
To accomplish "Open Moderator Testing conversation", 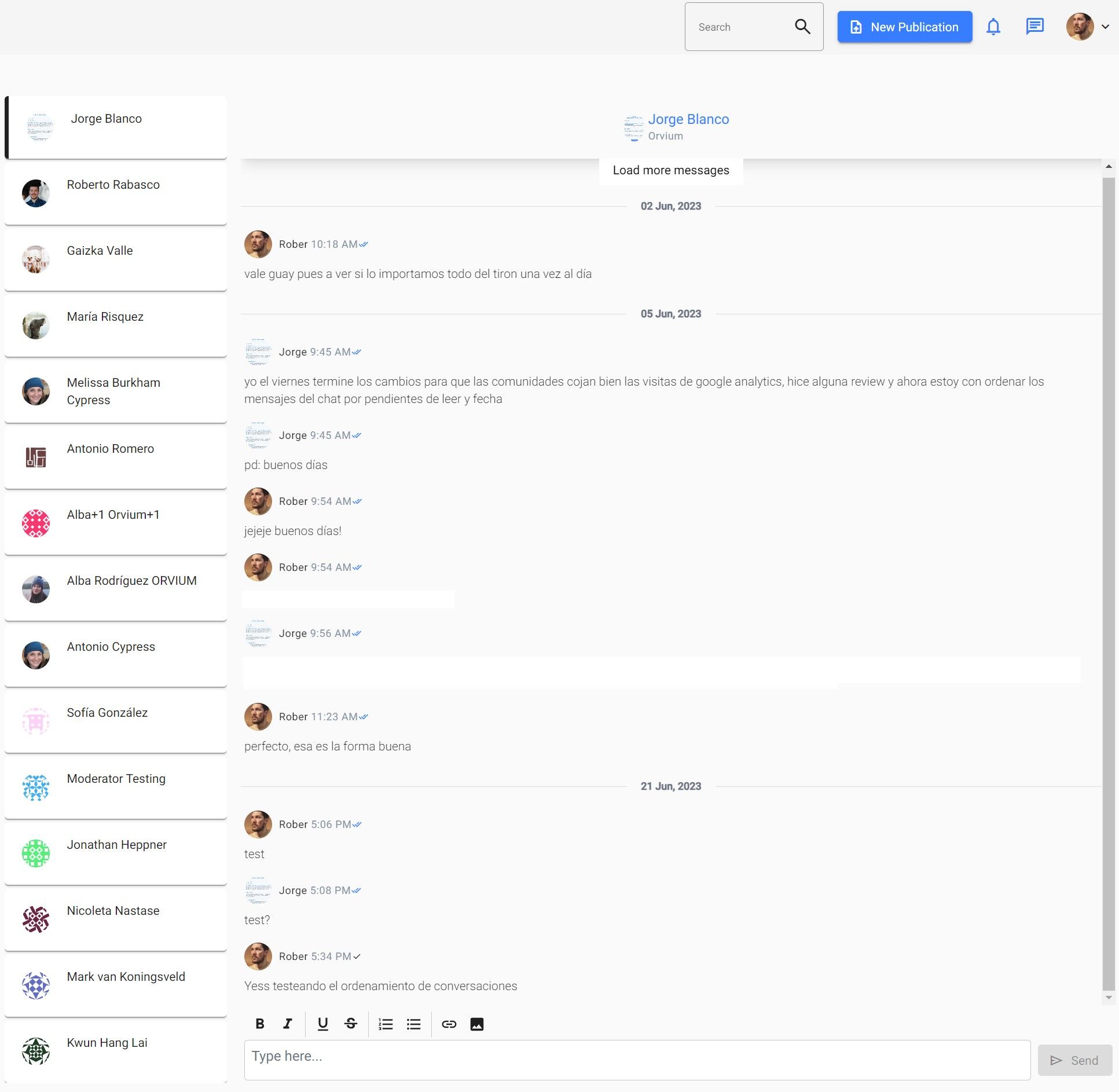I will 116,787.
